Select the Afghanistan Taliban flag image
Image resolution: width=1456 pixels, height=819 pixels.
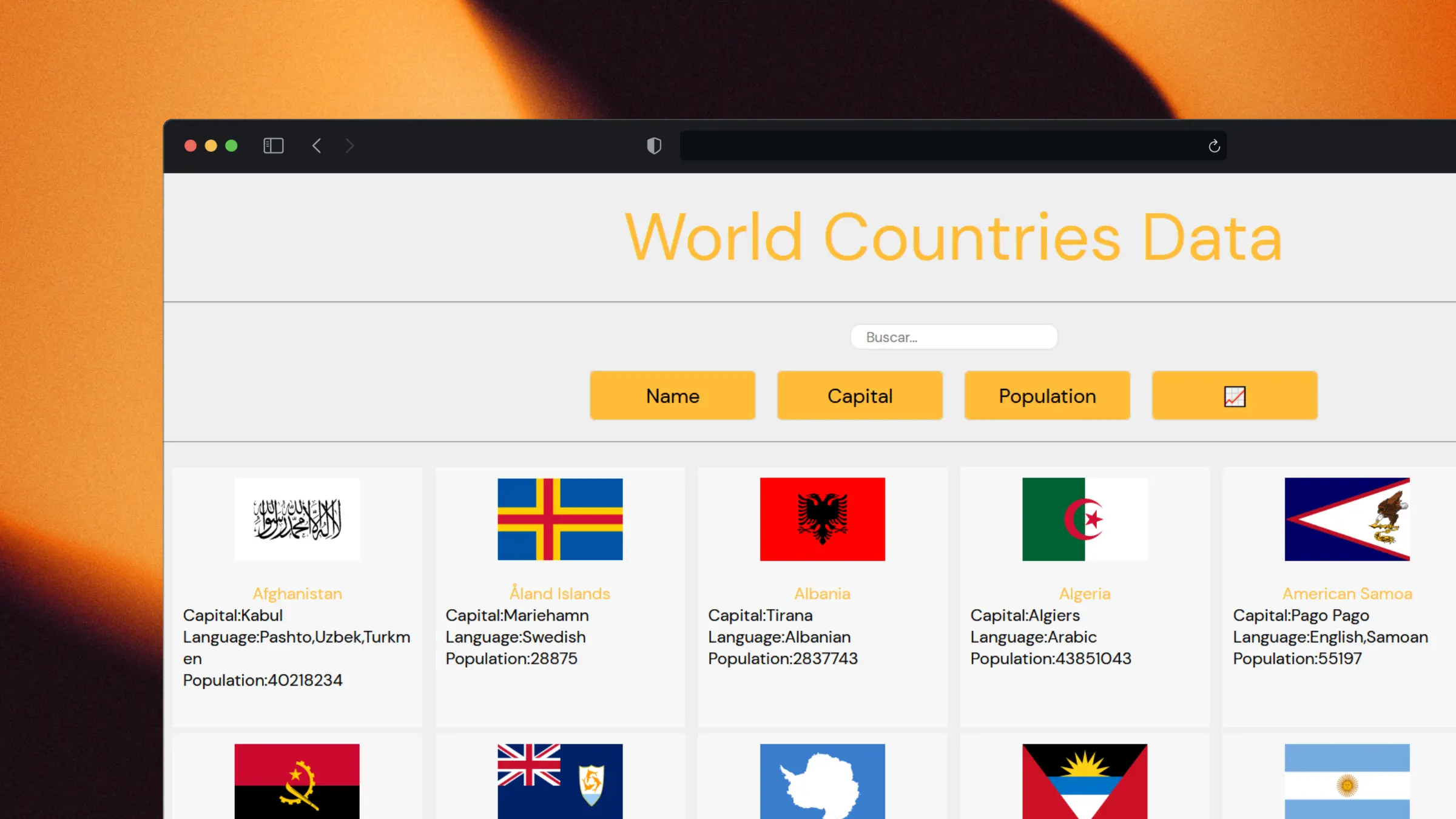pos(297,519)
